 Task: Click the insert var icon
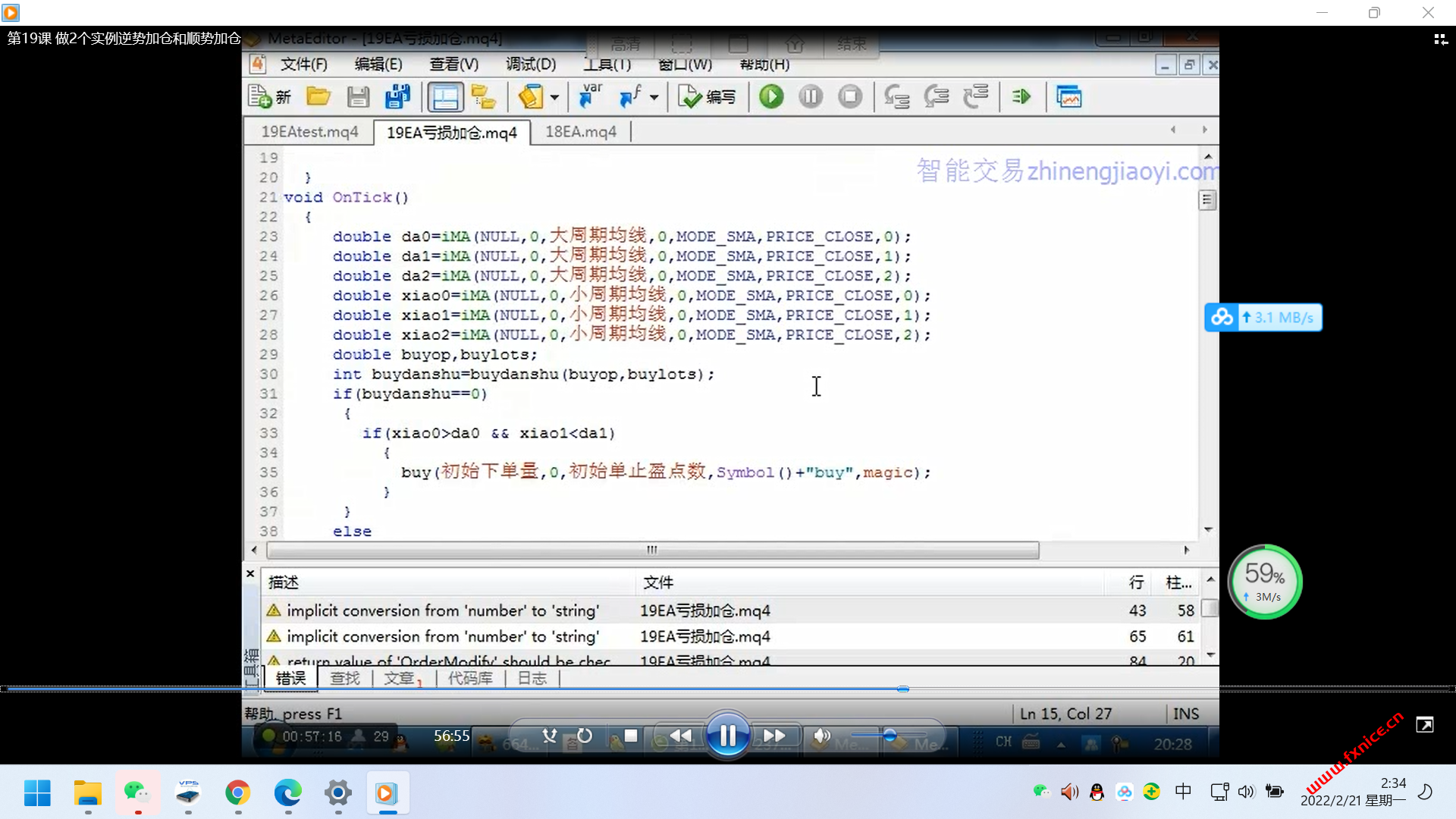click(590, 97)
